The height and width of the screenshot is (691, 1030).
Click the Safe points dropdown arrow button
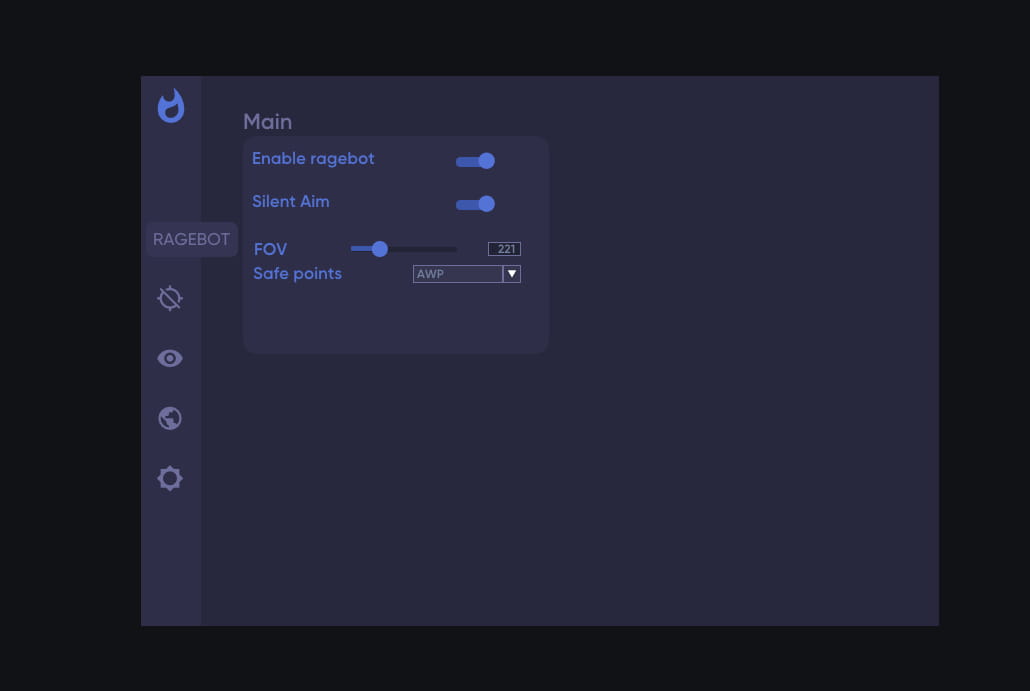tap(512, 274)
